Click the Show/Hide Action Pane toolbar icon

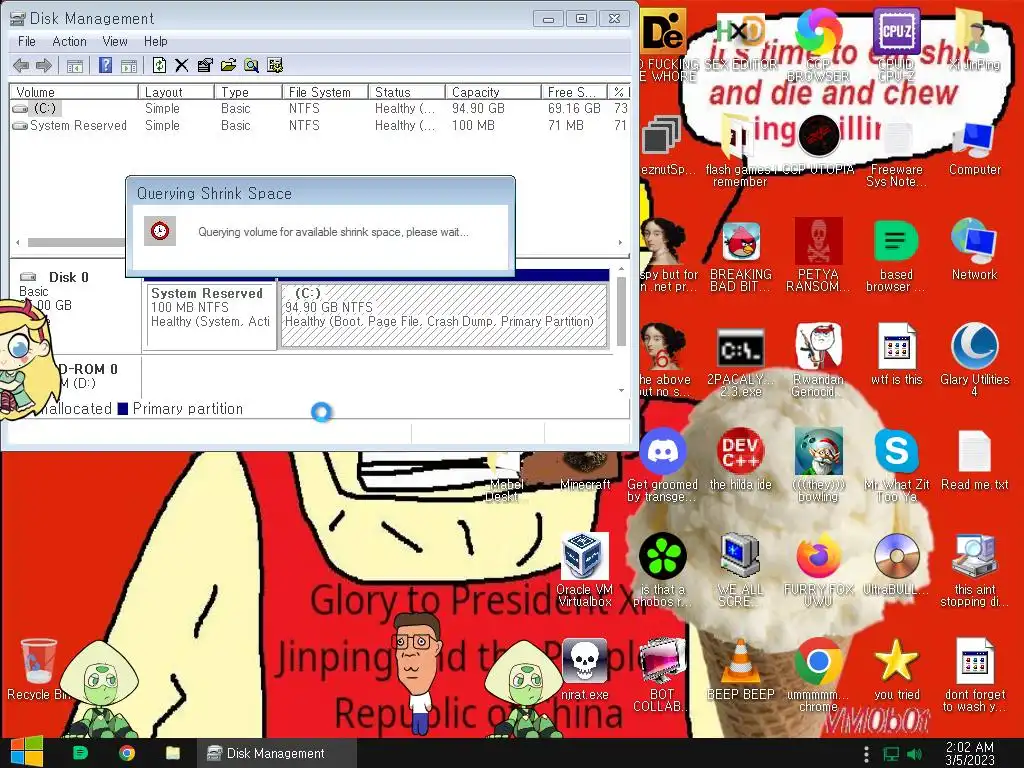[129, 65]
